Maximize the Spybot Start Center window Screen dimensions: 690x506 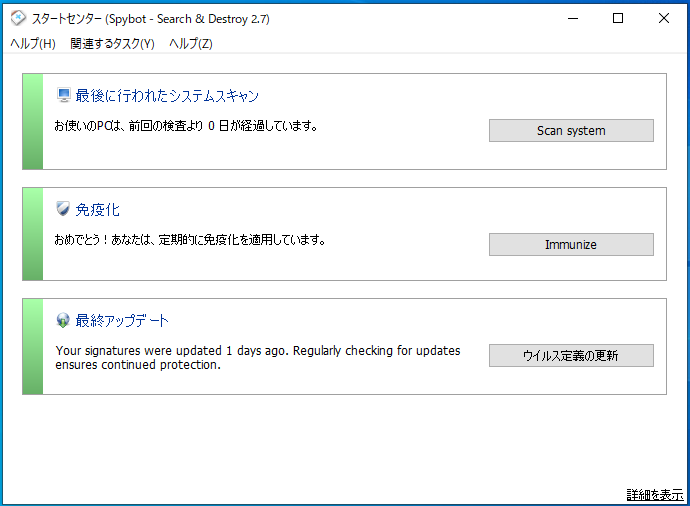pos(618,18)
